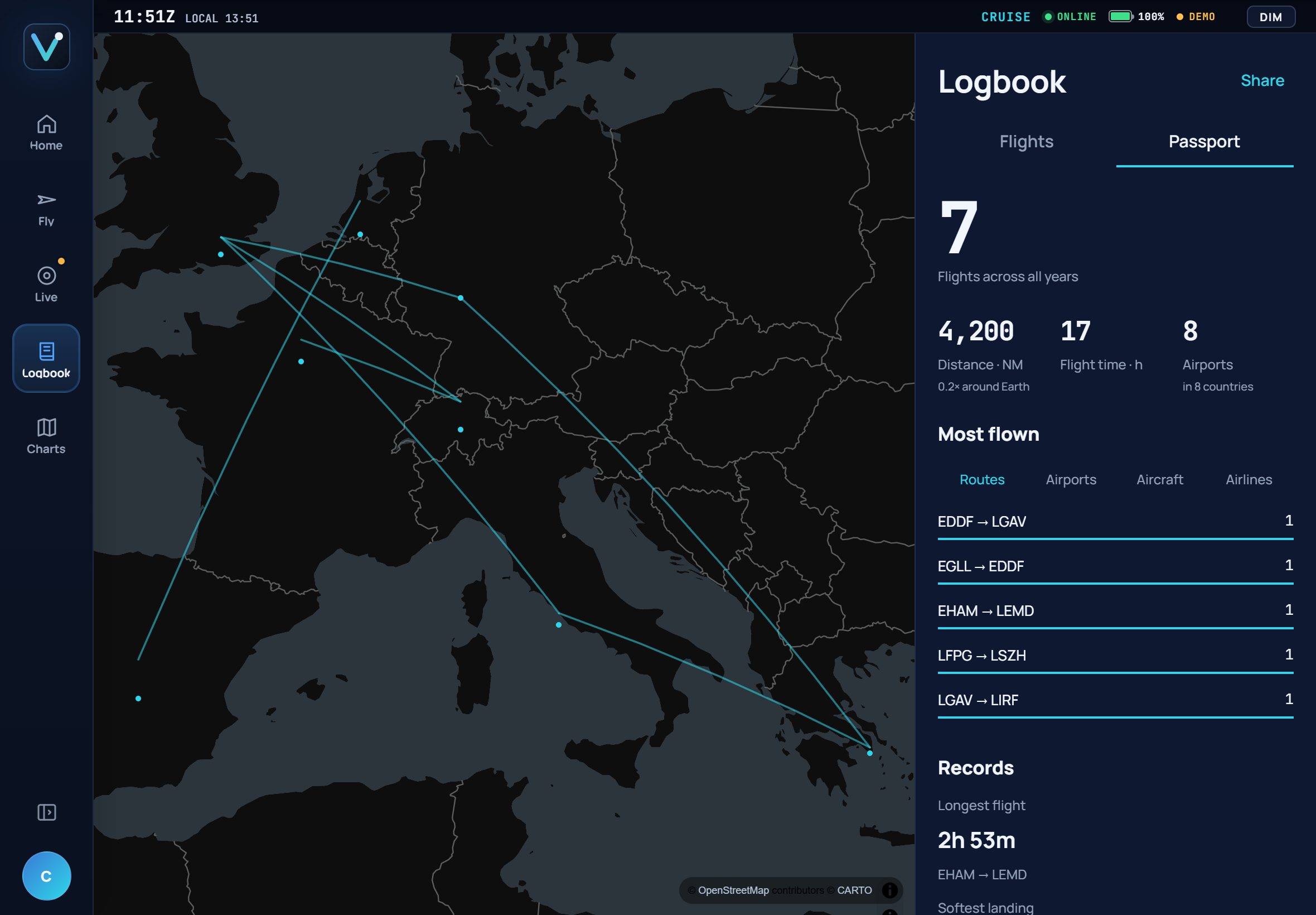Viewport: 1316px width, 915px height.
Task: Open the OpenStreetMap attribution link
Action: point(733,890)
